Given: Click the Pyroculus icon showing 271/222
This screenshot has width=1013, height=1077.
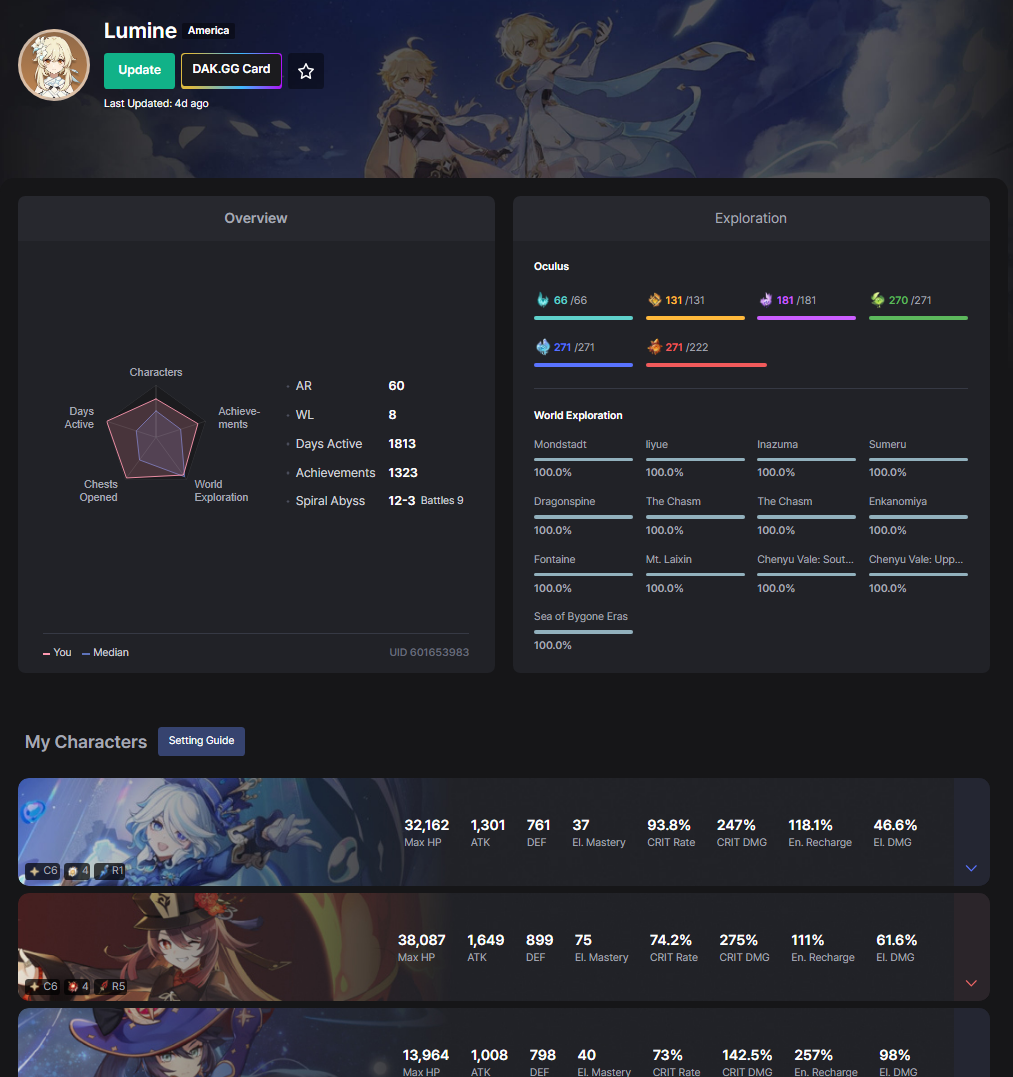Looking at the screenshot, I should click(x=655, y=347).
